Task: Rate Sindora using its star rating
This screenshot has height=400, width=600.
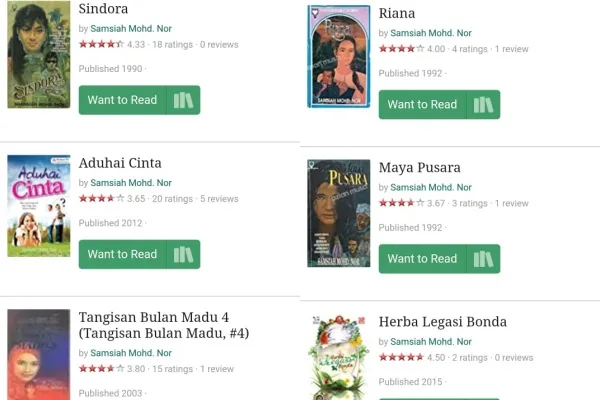Action: click(101, 44)
